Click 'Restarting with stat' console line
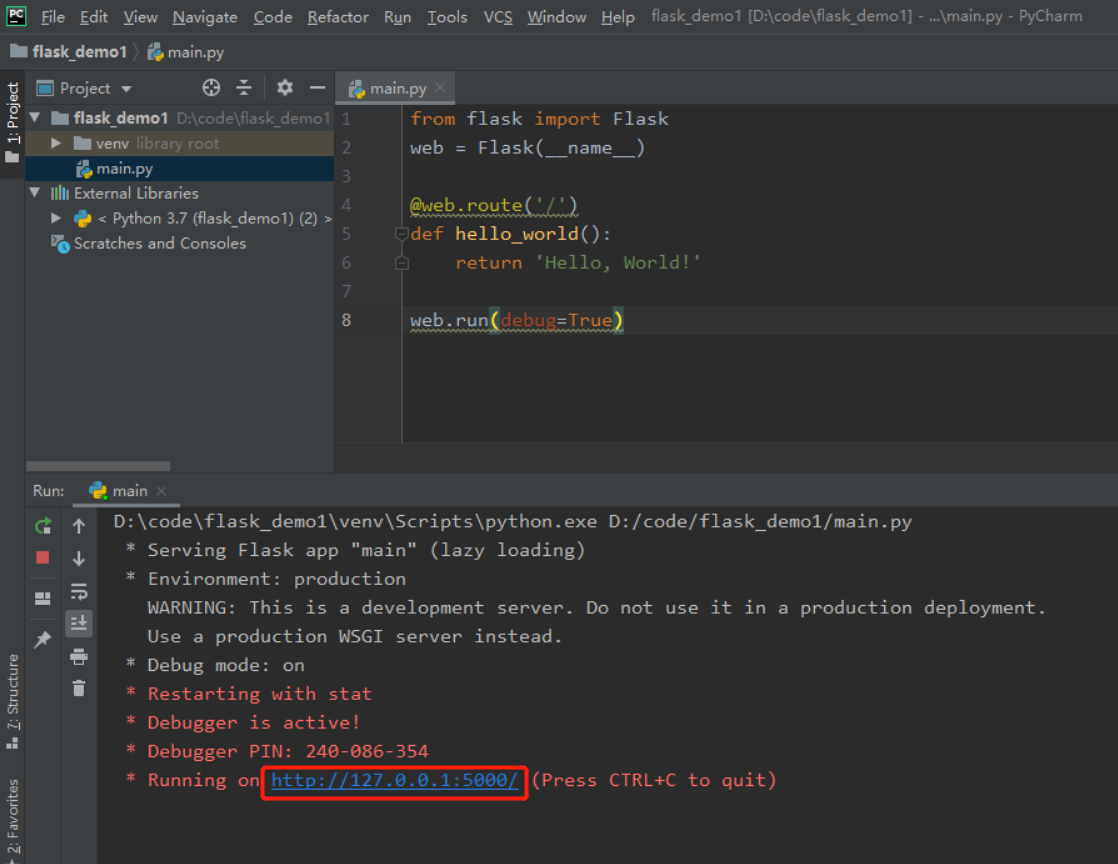Screen dimensions: 1118x864 coord(249,694)
